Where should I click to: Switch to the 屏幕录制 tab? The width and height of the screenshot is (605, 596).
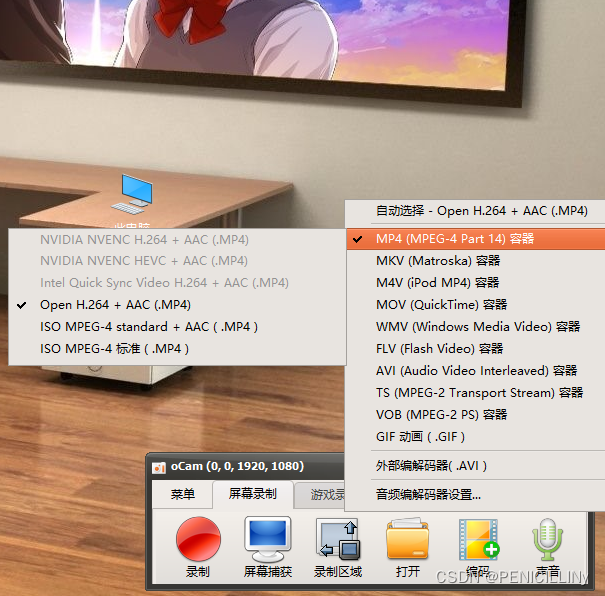click(x=253, y=494)
